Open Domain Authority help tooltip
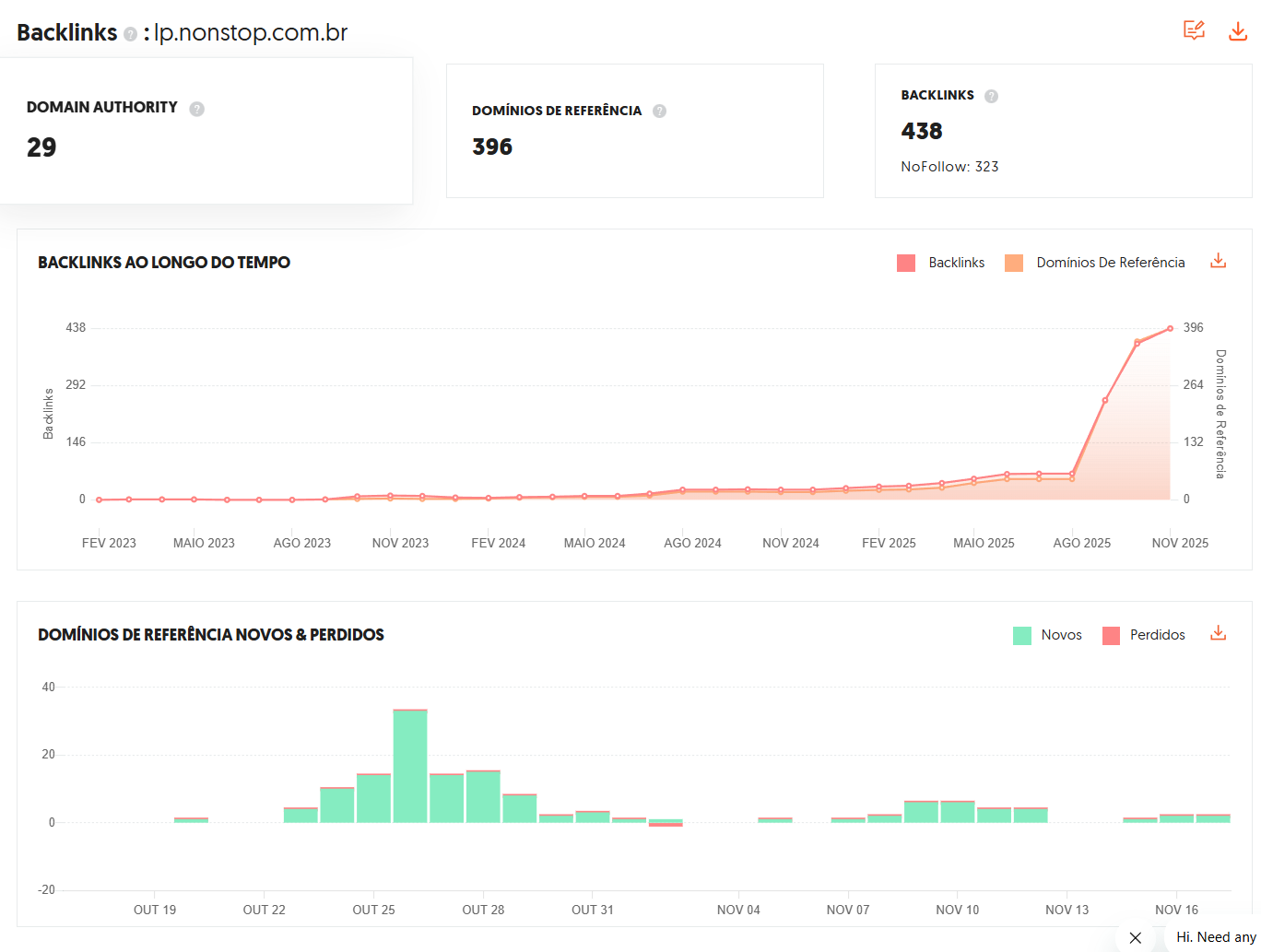The image size is (1261, 952). tap(196, 109)
